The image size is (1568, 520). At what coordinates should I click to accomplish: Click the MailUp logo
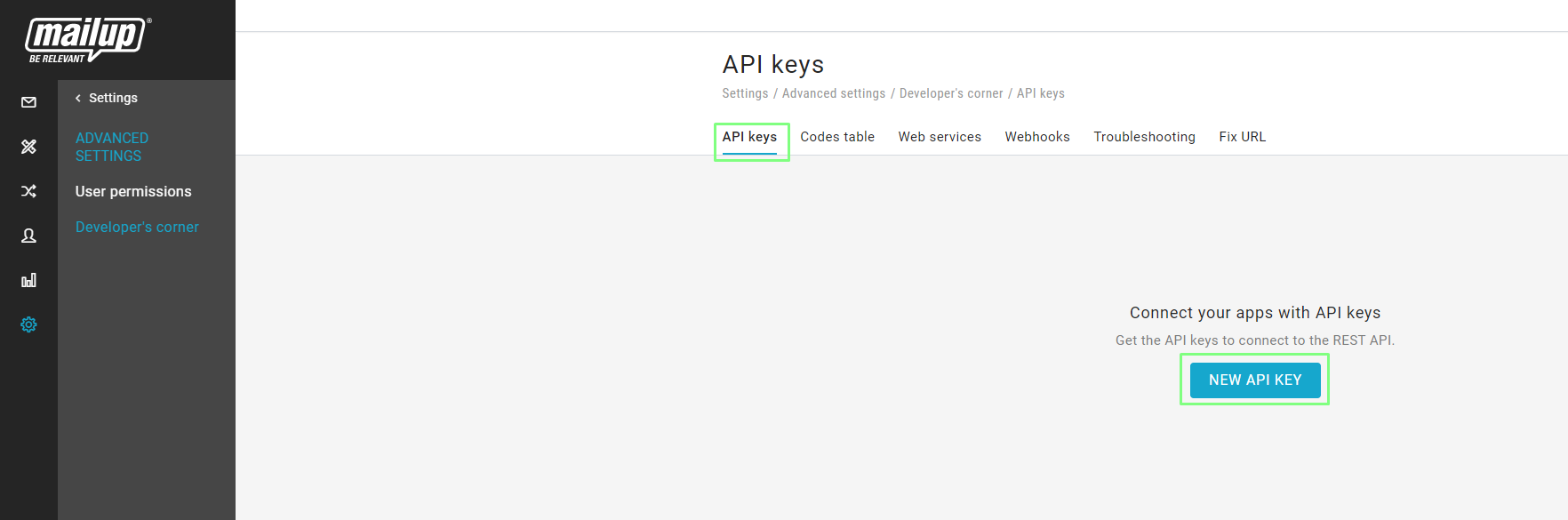pyautogui.click(x=88, y=40)
